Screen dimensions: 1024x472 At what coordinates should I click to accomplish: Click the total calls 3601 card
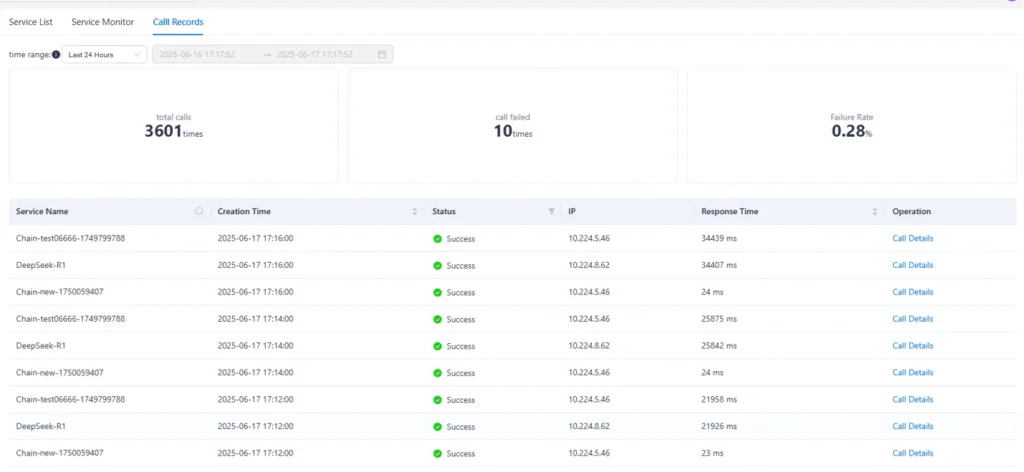tap(173, 126)
